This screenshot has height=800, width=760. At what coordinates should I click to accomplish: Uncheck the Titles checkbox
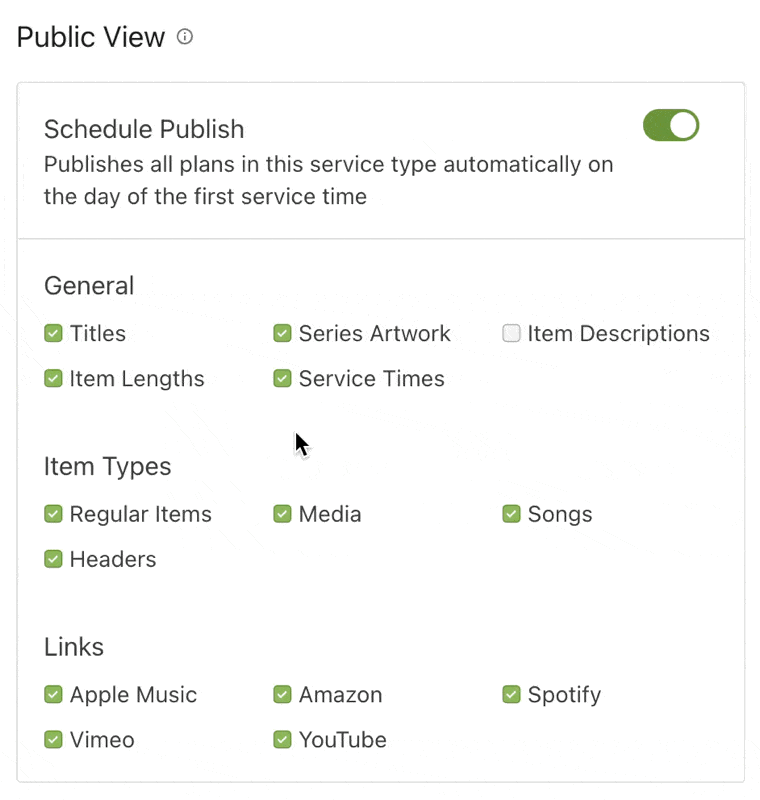pos(54,334)
